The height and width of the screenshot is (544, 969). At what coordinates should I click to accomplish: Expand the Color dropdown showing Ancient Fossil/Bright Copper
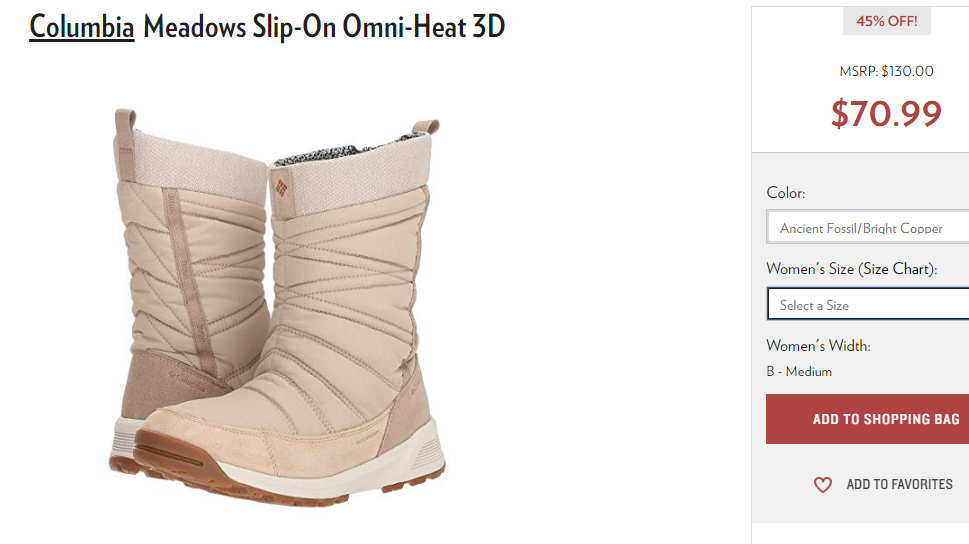[868, 227]
